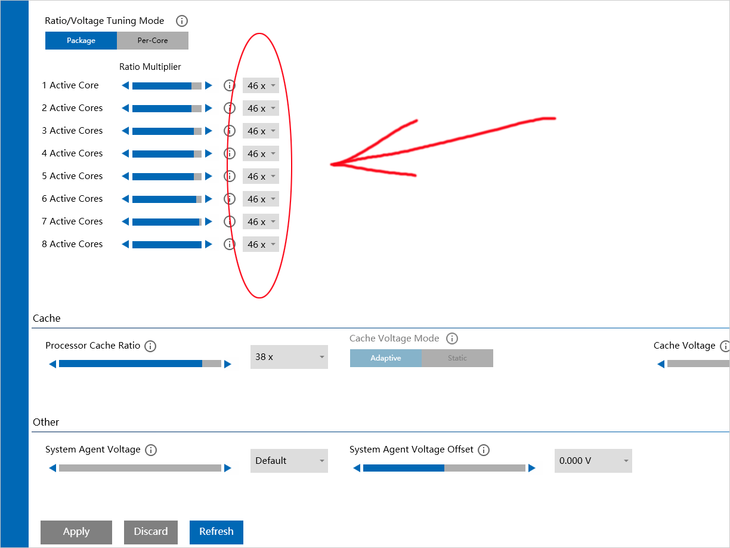Click right arrow of 1 Active Core slider
Image resolution: width=730 pixels, height=548 pixels.
point(209,86)
